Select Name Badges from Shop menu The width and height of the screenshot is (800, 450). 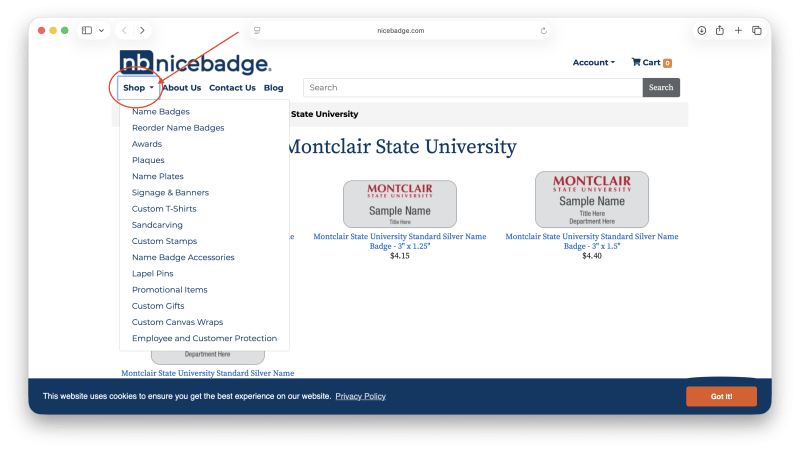click(x=161, y=111)
